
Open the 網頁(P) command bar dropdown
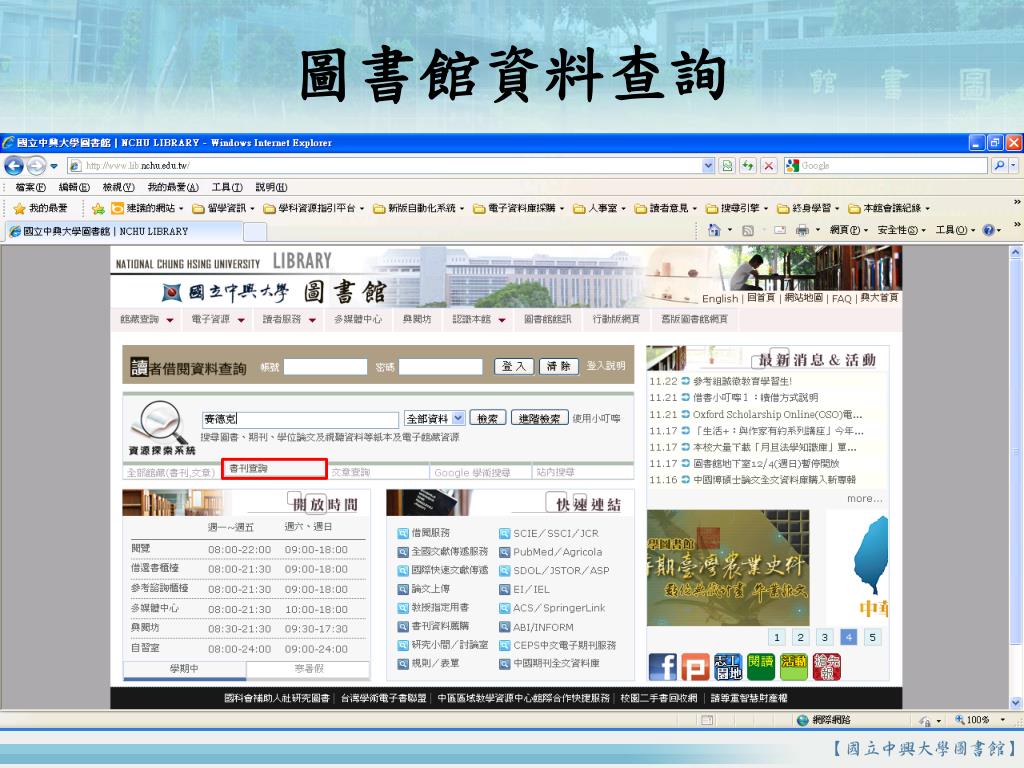[x=849, y=230]
